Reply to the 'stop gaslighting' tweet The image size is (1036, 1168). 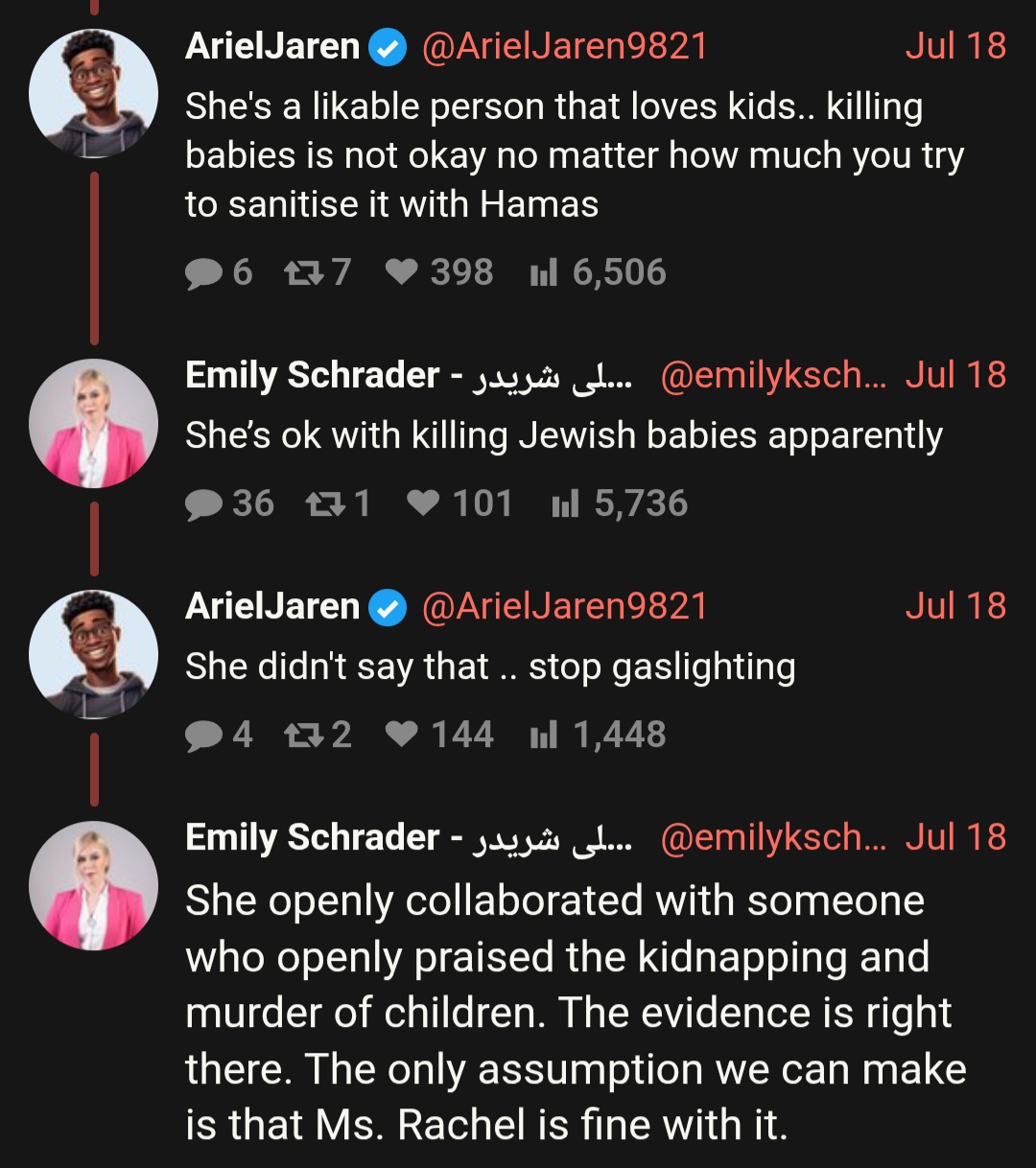(x=218, y=736)
